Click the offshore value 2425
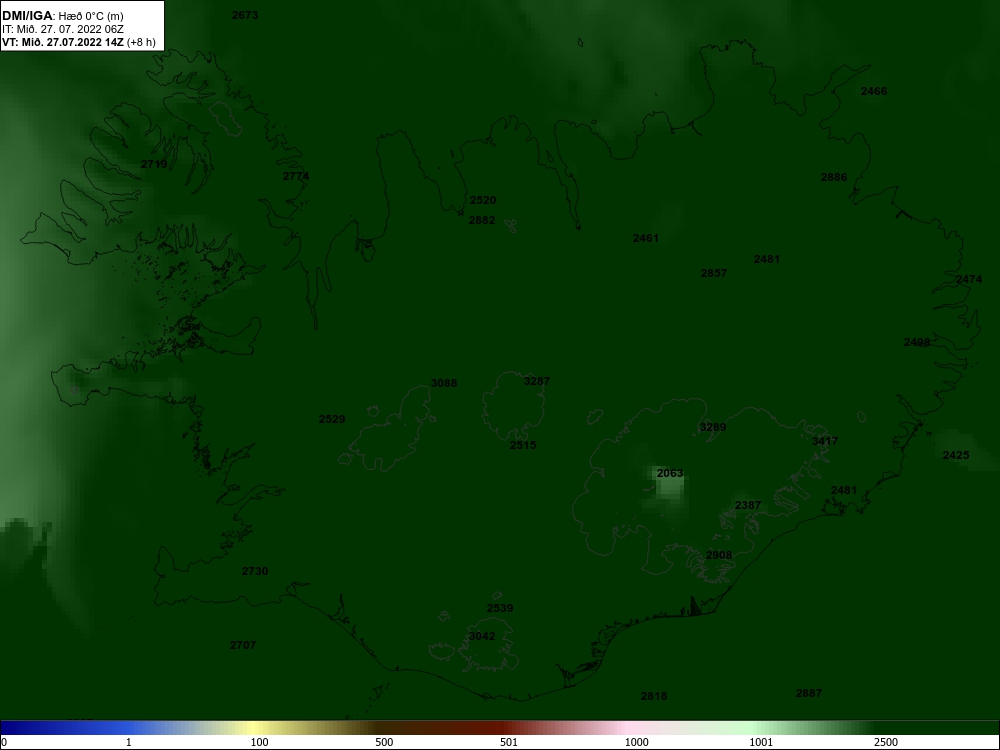 point(955,455)
